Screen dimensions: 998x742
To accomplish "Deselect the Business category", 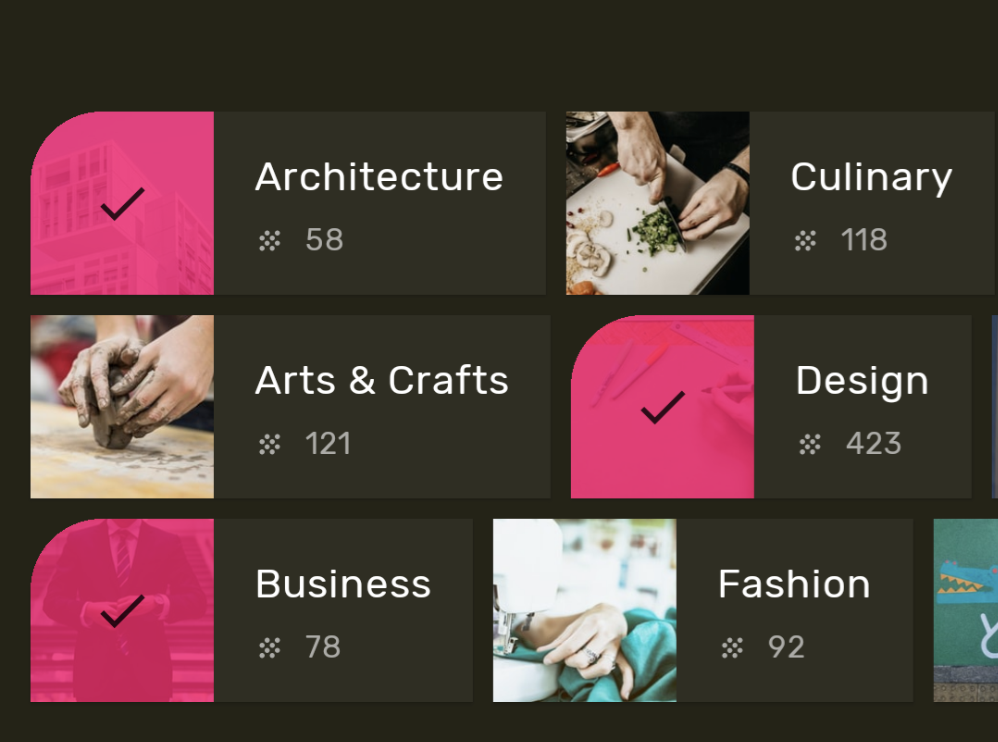I will tap(122, 610).
